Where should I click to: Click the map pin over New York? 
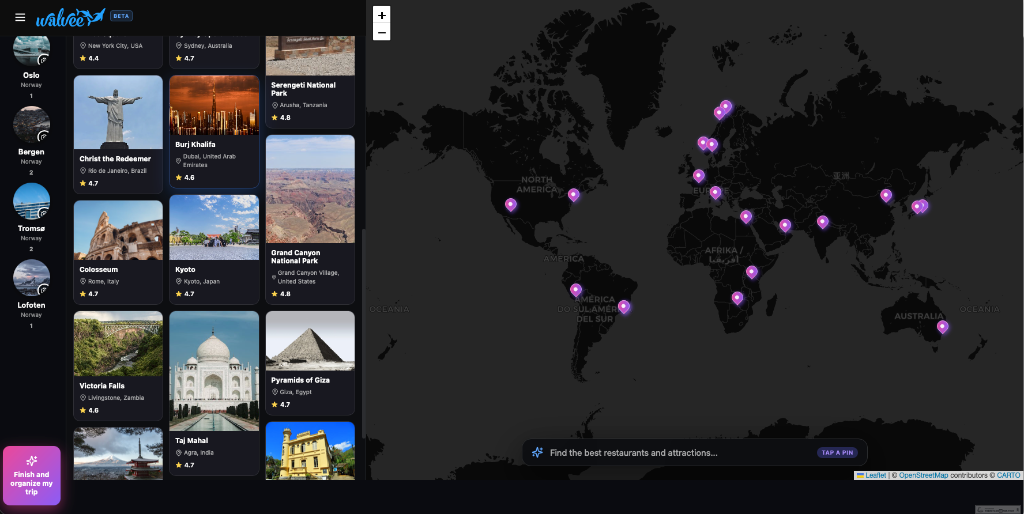tap(573, 195)
